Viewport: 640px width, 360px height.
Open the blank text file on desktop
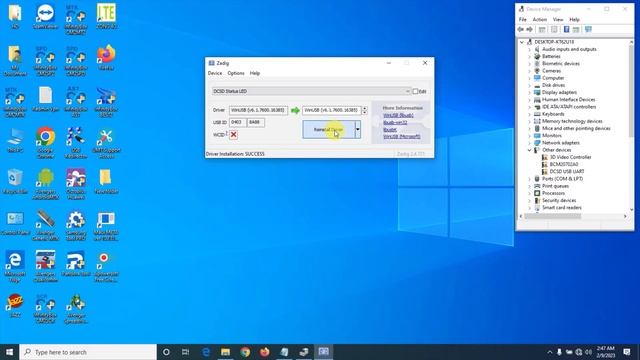pos(45,99)
